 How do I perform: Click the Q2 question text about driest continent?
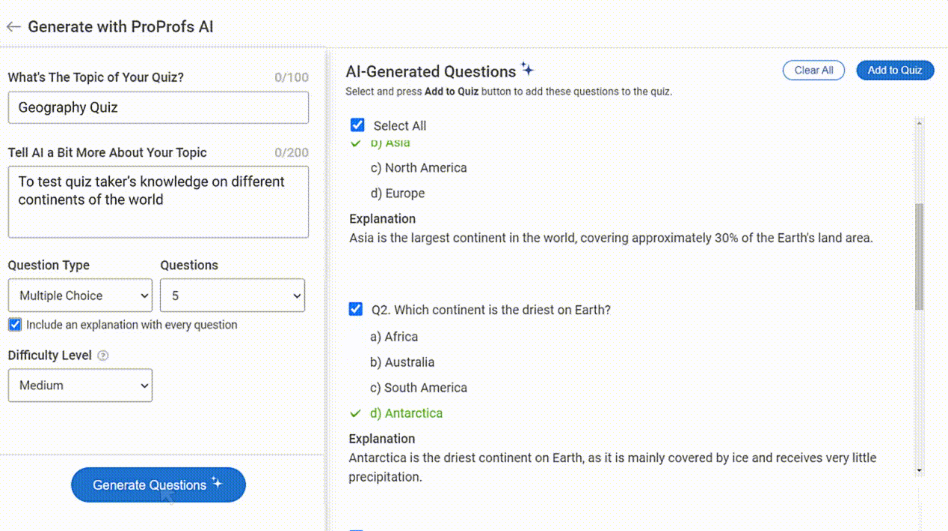[491, 310]
